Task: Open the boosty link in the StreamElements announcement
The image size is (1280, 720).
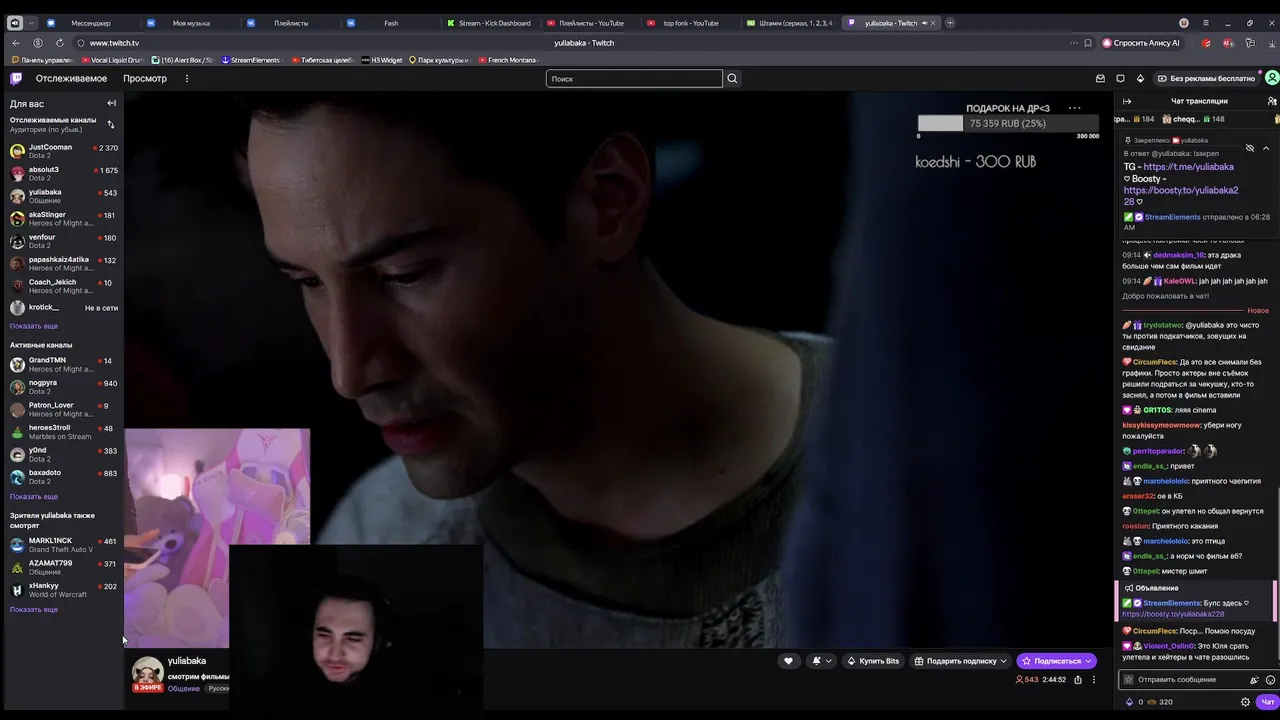Action: [x=1173, y=614]
